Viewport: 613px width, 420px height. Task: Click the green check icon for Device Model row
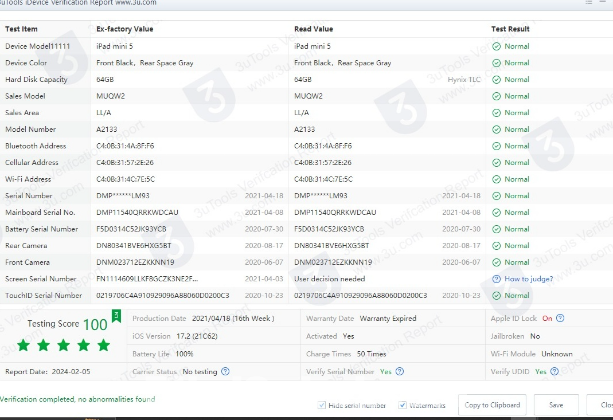tap(496, 47)
